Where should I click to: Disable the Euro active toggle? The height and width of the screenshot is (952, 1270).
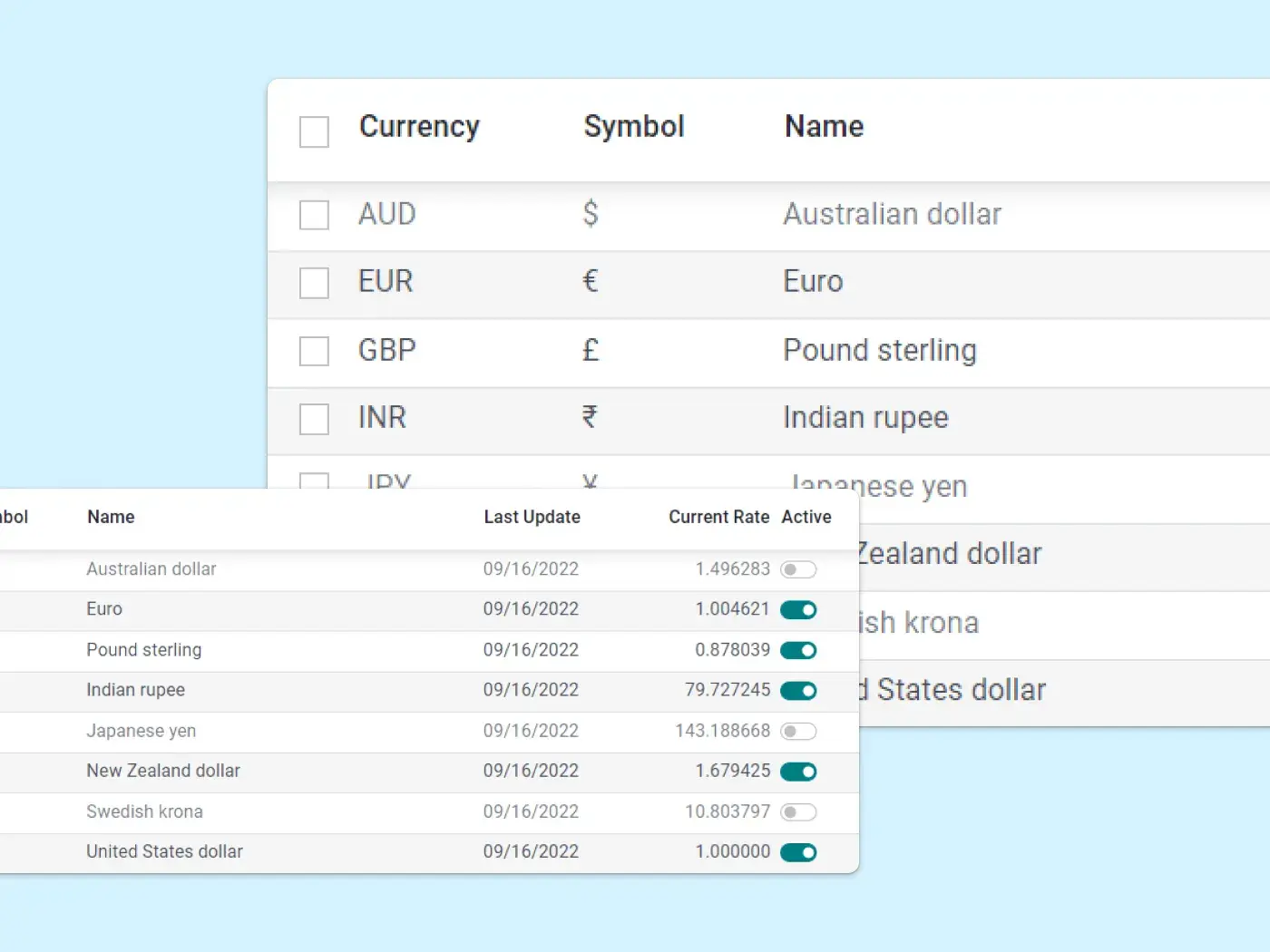(x=798, y=610)
